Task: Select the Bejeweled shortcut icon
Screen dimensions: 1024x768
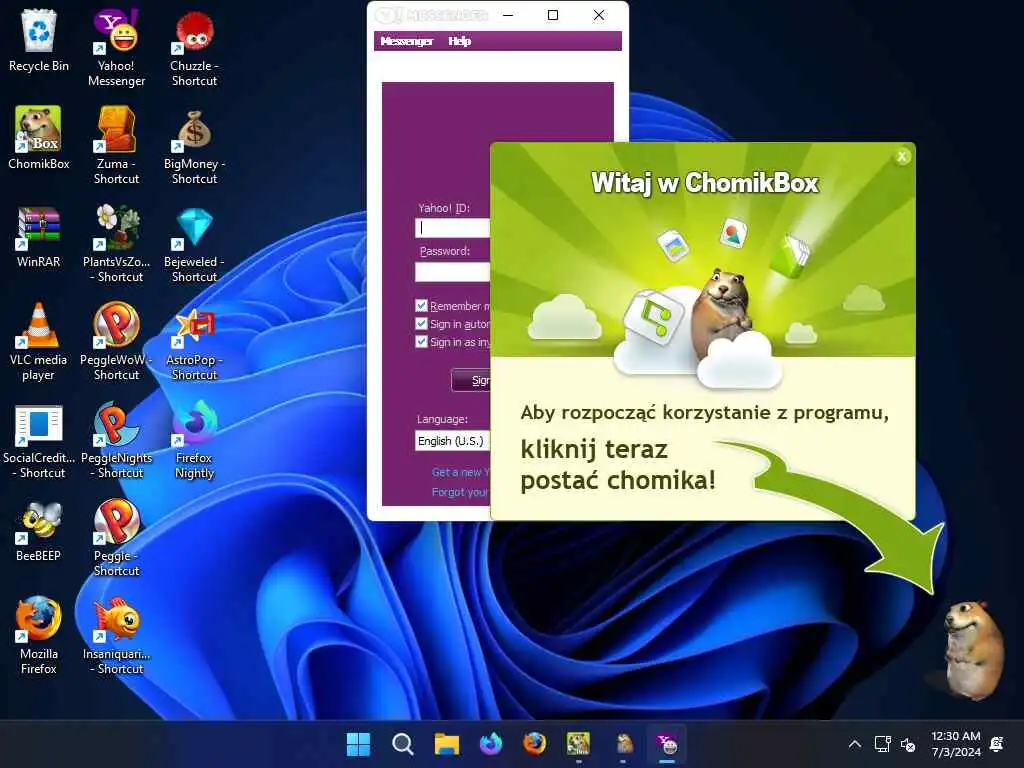Action: point(194,243)
